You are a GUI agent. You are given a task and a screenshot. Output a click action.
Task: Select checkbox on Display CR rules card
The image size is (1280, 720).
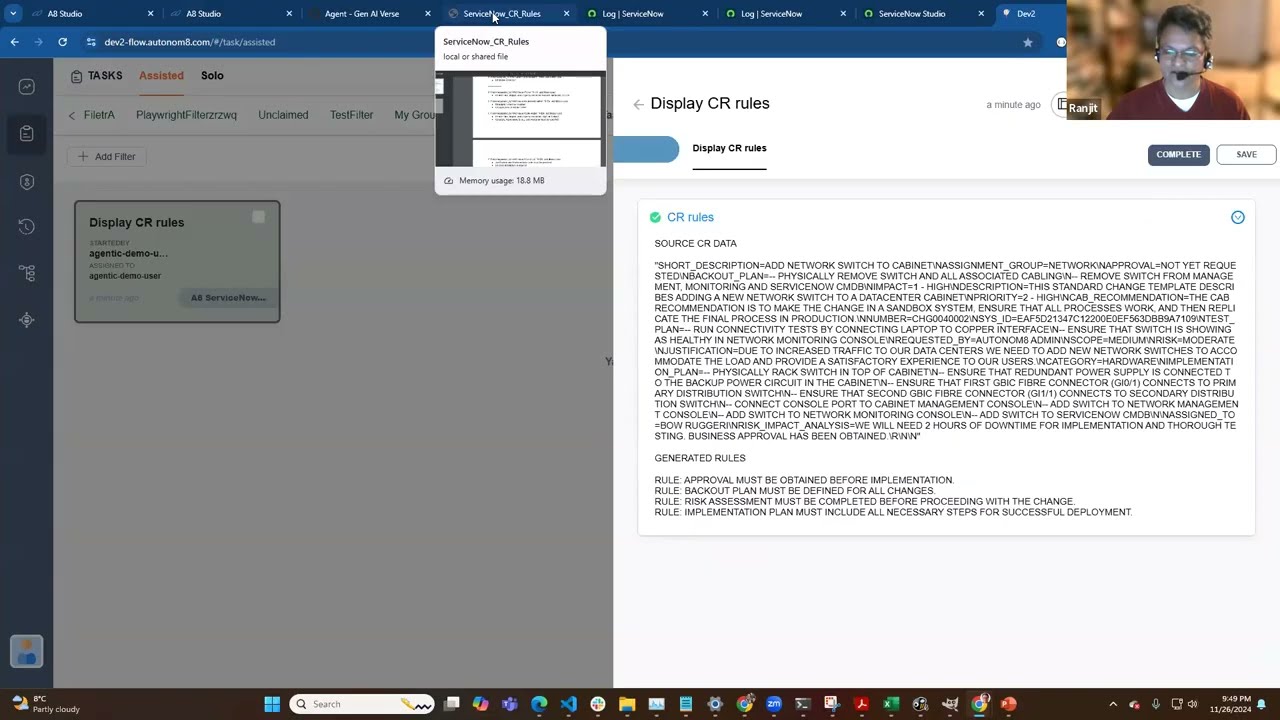coord(258,217)
